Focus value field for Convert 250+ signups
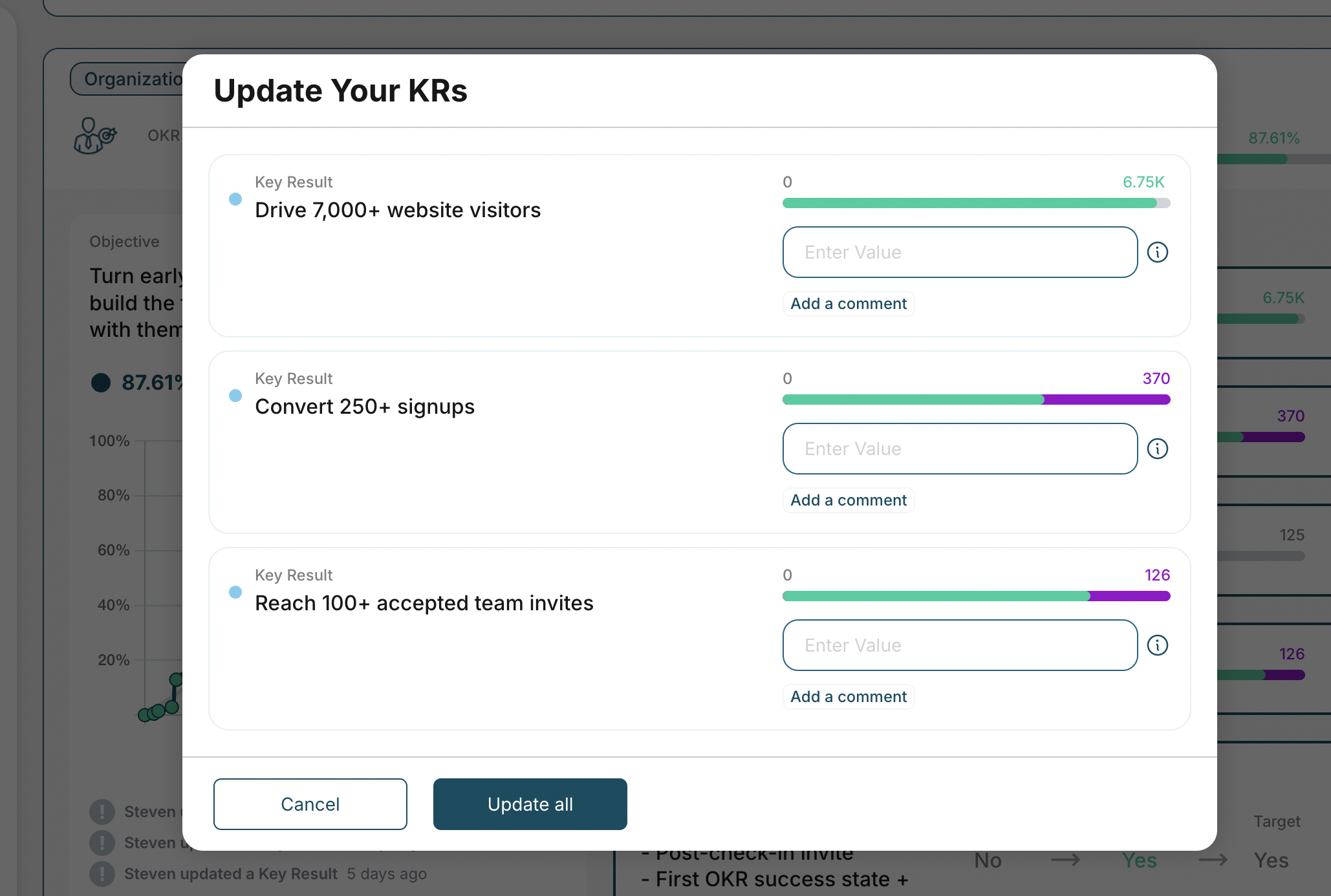This screenshot has width=1331, height=896. point(960,449)
